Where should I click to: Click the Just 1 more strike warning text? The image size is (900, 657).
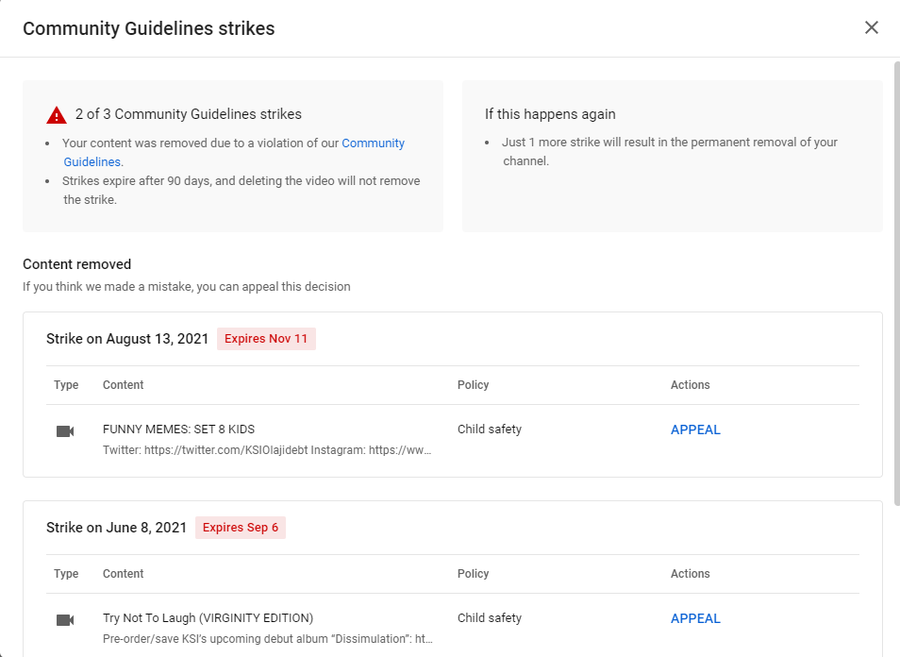coord(669,151)
